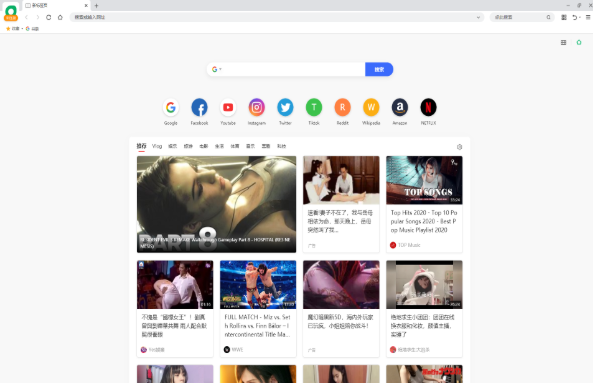Select the feed tab right after Vlog

click(172, 146)
